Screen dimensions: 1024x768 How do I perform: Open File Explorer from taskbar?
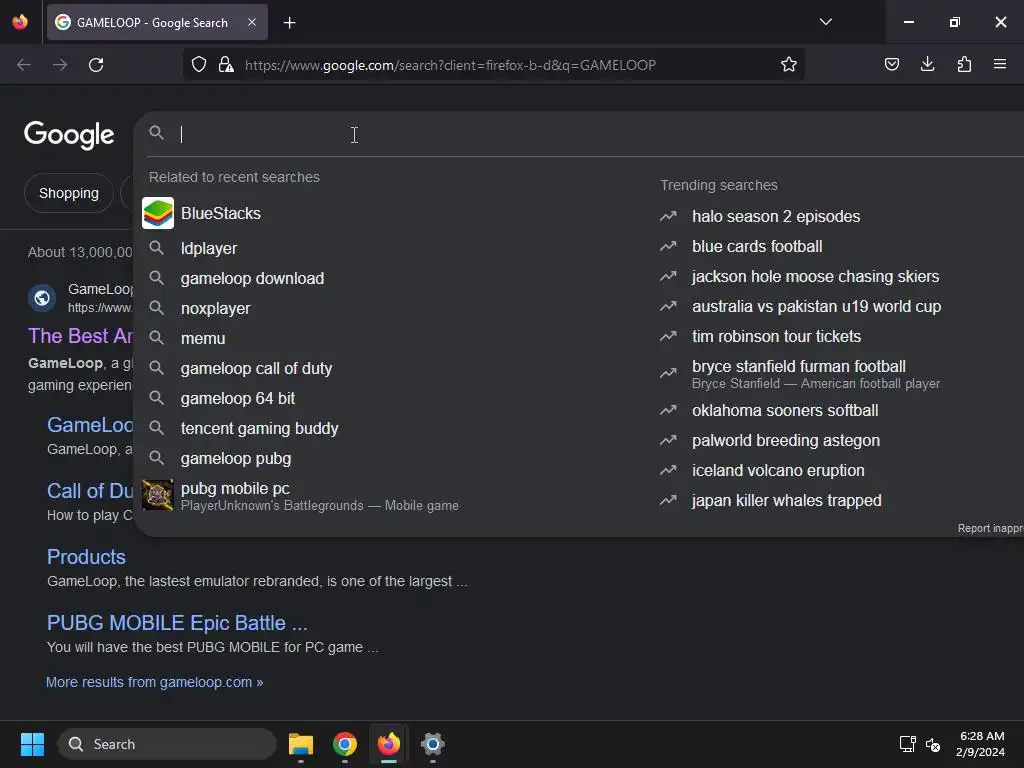tap(301, 744)
